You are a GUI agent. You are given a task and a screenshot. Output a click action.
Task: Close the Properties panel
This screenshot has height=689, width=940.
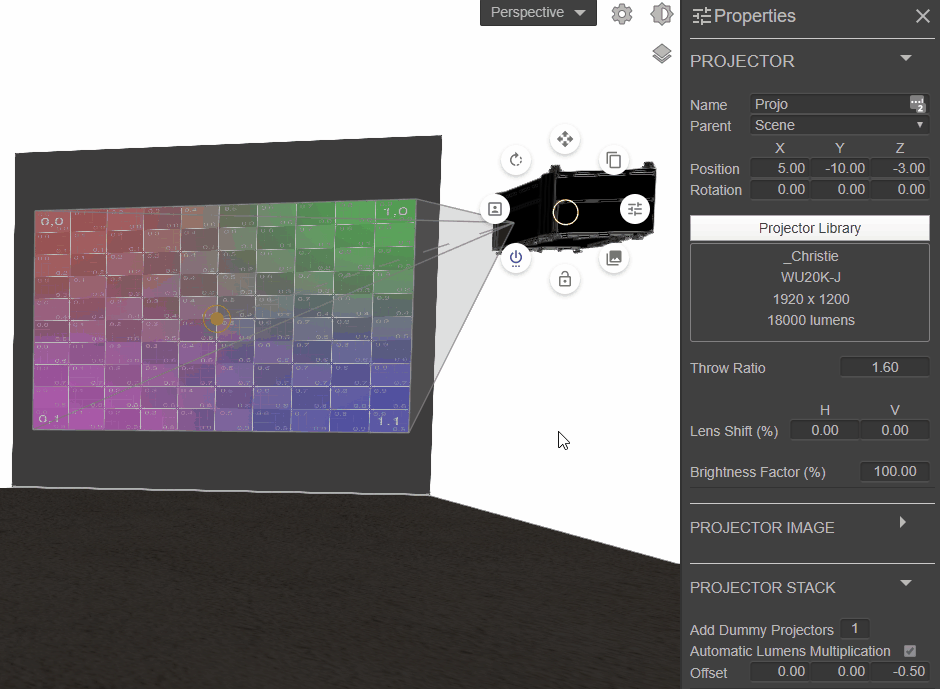(922, 16)
